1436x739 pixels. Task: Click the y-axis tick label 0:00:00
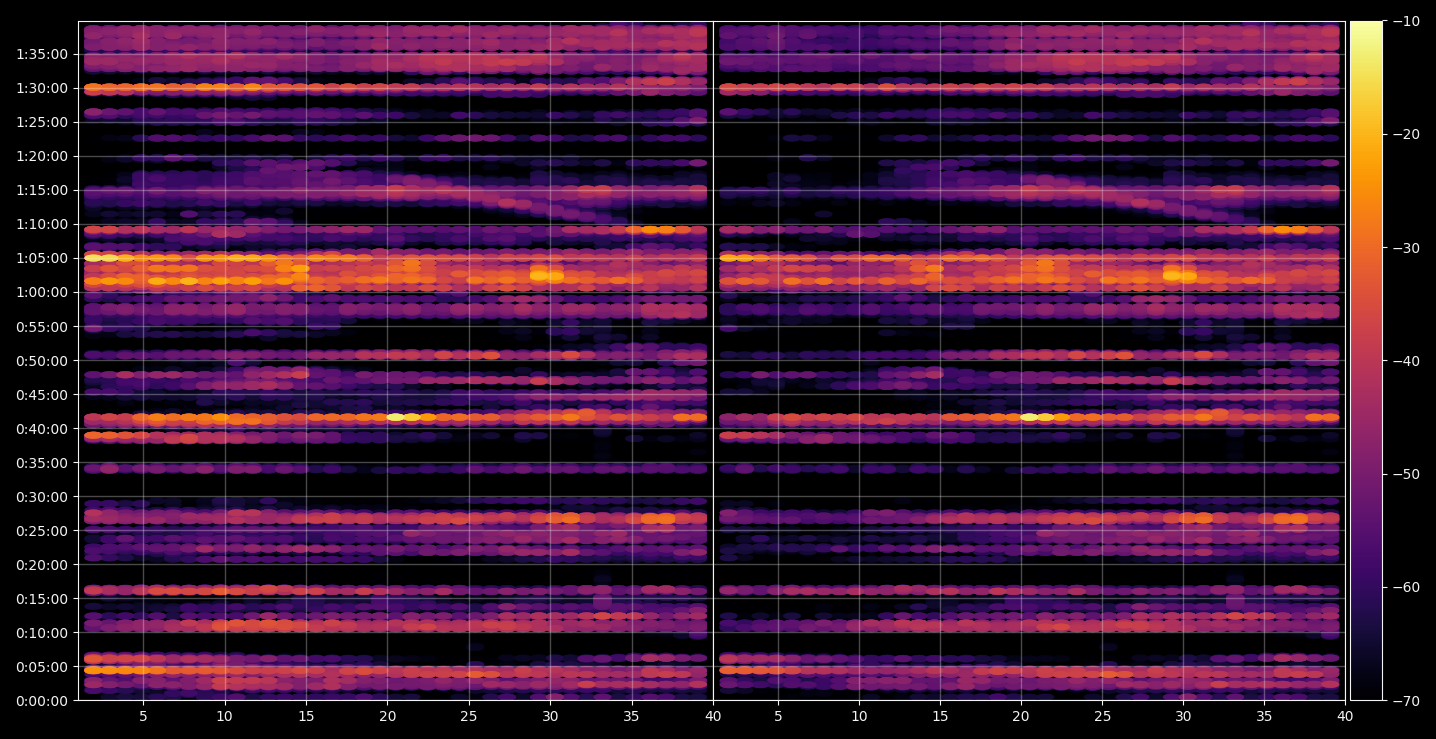pyautogui.click(x=42, y=700)
